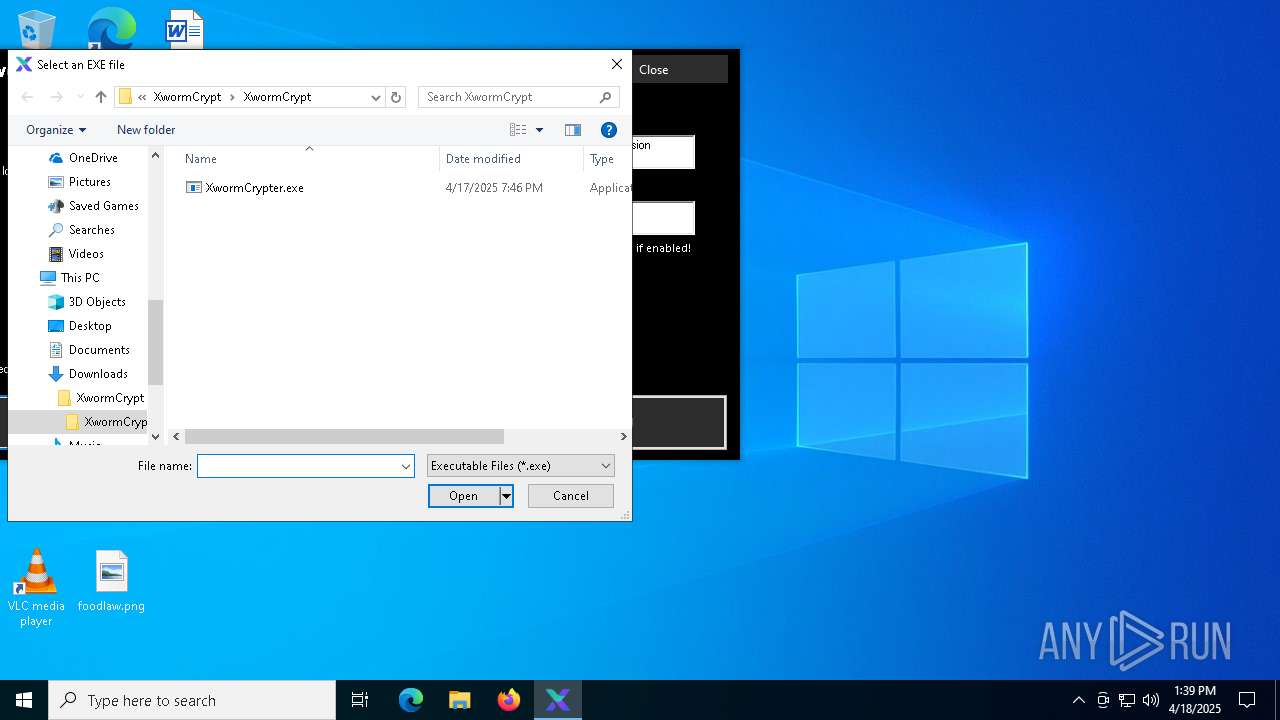Cancel the file selection dialog
Image resolution: width=1280 pixels, height=720 pixels.
[x=571, y=496]
